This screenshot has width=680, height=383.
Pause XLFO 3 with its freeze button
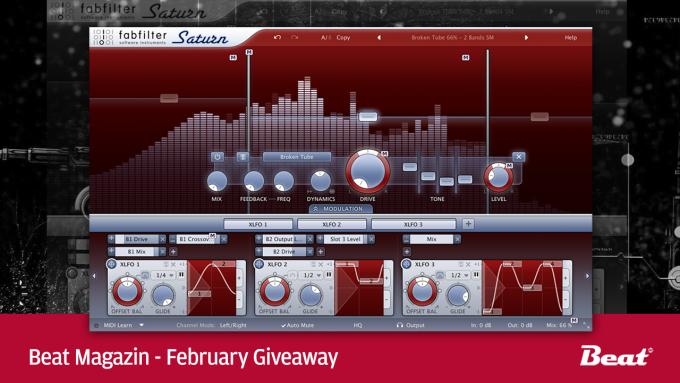(476, 275)
